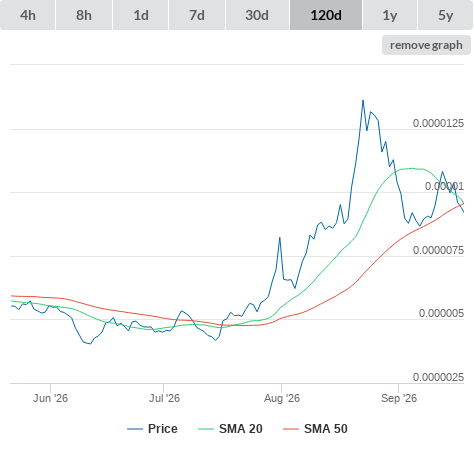Viewport: 474px width, 455px height.
Task: Click the Sep '26 axis label
Action: pyautogui.click(x=399, y=398)
